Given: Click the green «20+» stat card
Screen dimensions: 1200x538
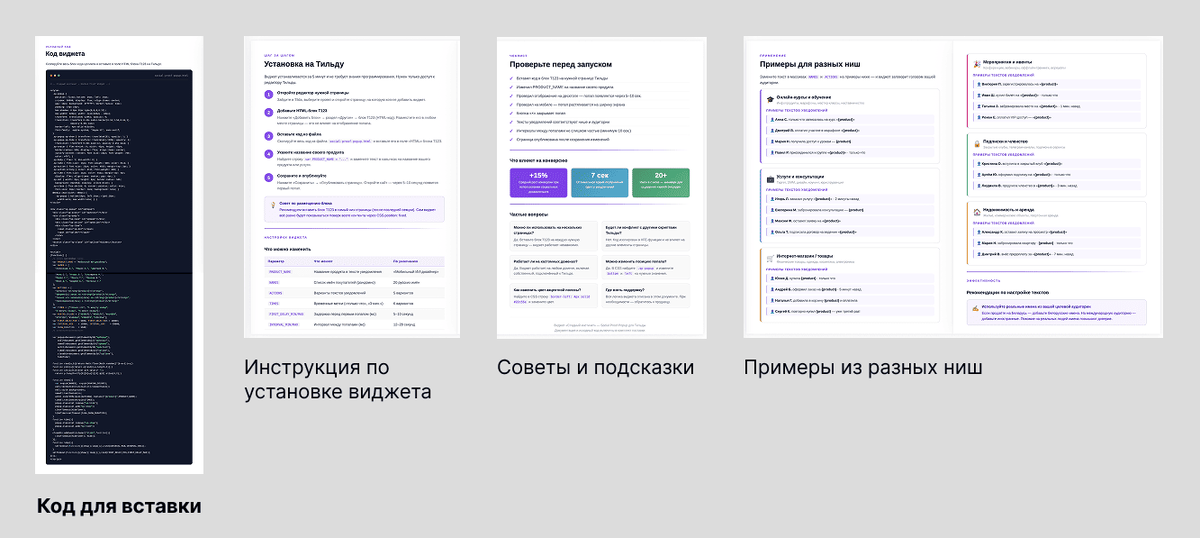Looking at the screenshot, I should click(662, 182).
